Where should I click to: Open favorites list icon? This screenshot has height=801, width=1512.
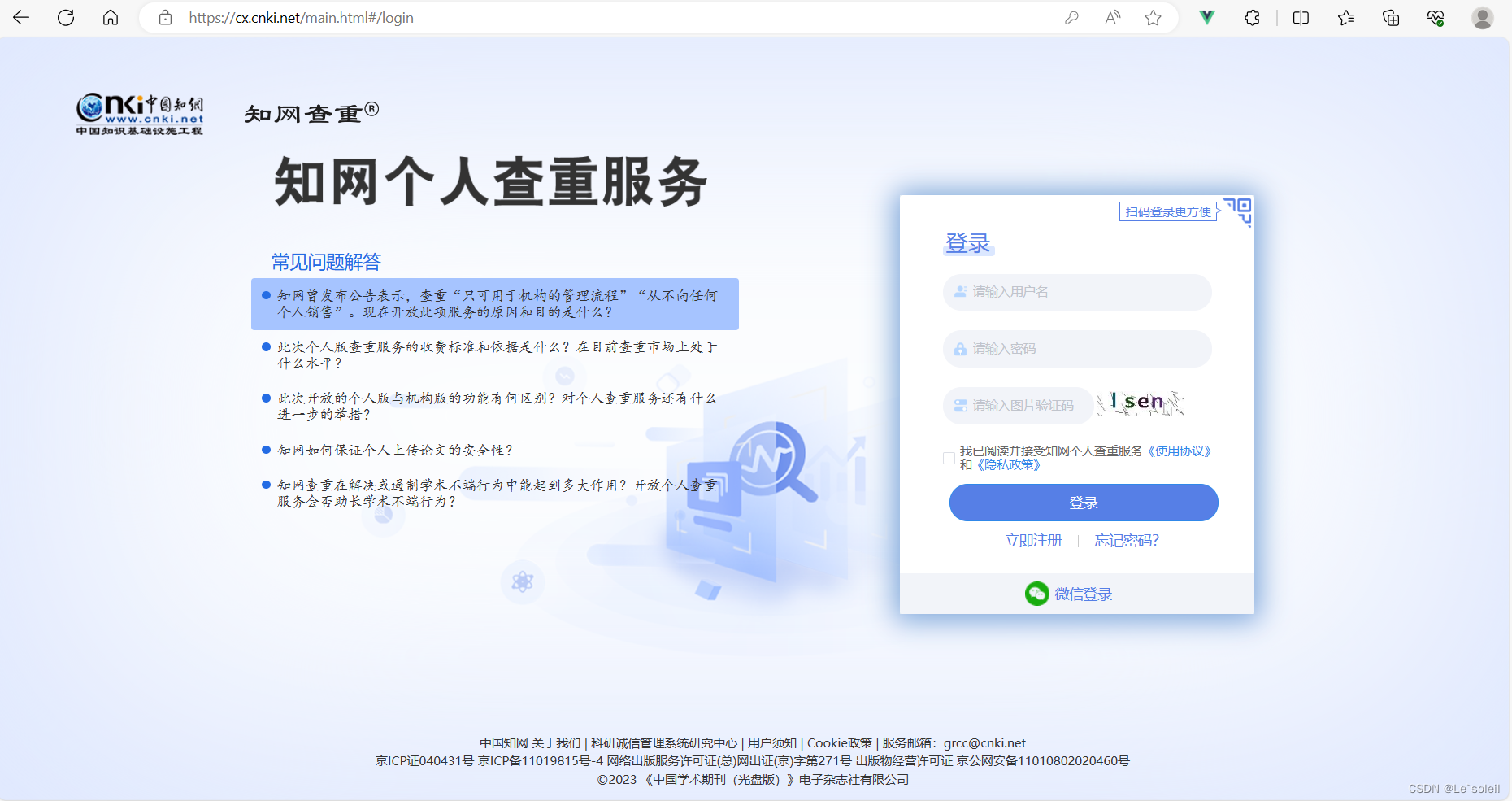coord(1346,17)
